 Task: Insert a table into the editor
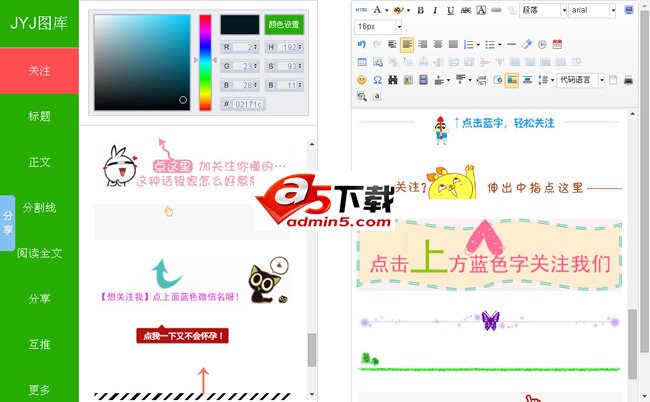(362, 62)
